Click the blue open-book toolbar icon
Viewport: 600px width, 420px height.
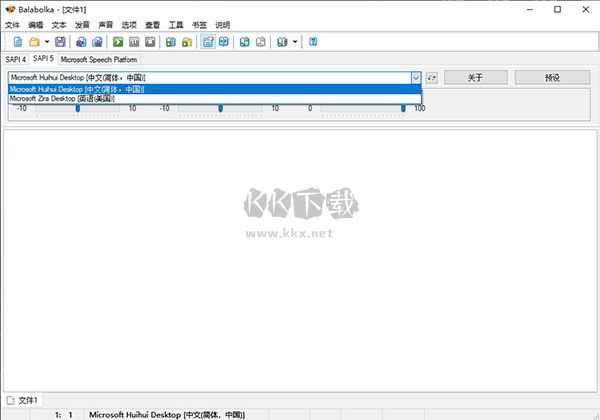[224, 42]
